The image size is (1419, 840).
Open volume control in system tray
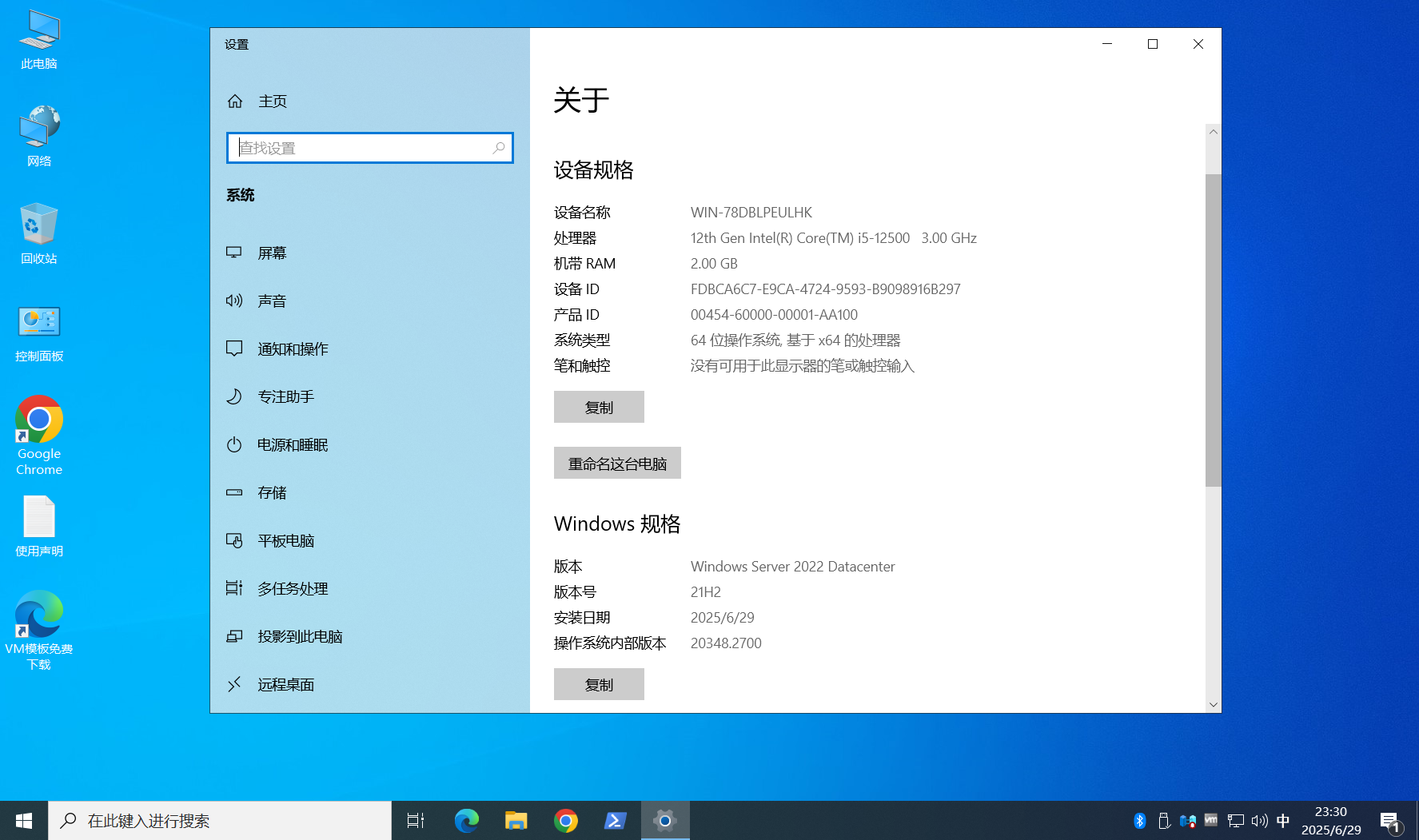pos(1260,821)
